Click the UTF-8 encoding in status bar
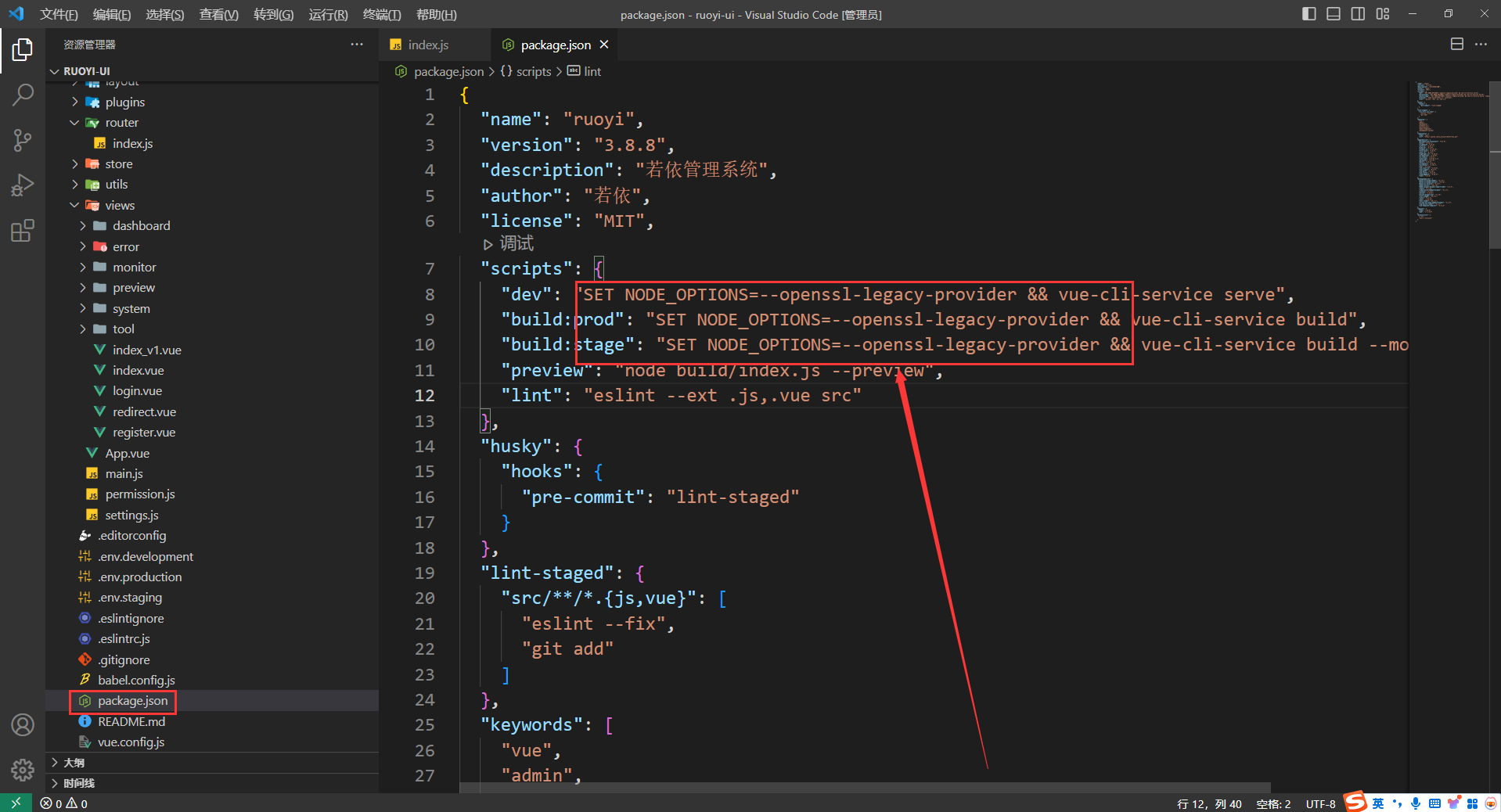 (x=1320, y=803)
